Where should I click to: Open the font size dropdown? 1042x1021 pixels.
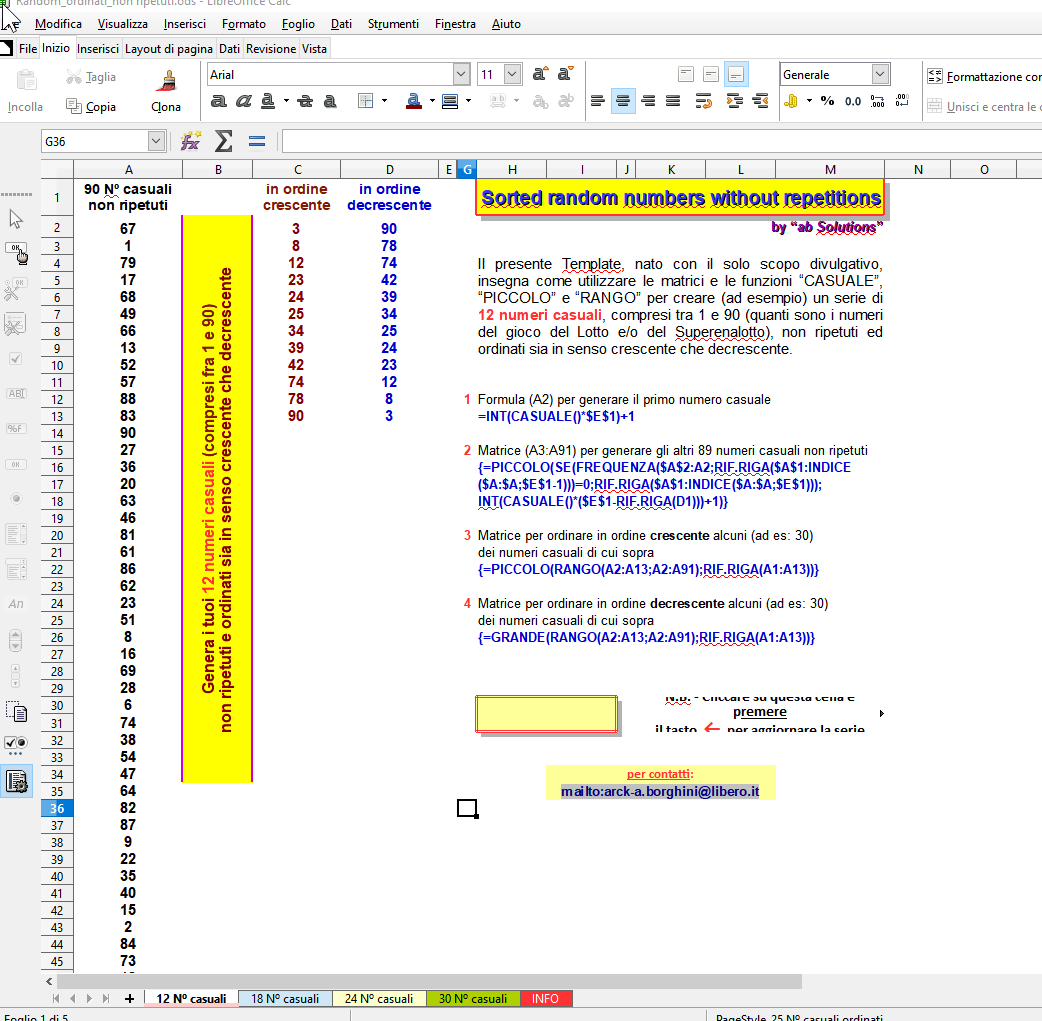[x=512, y=74]
